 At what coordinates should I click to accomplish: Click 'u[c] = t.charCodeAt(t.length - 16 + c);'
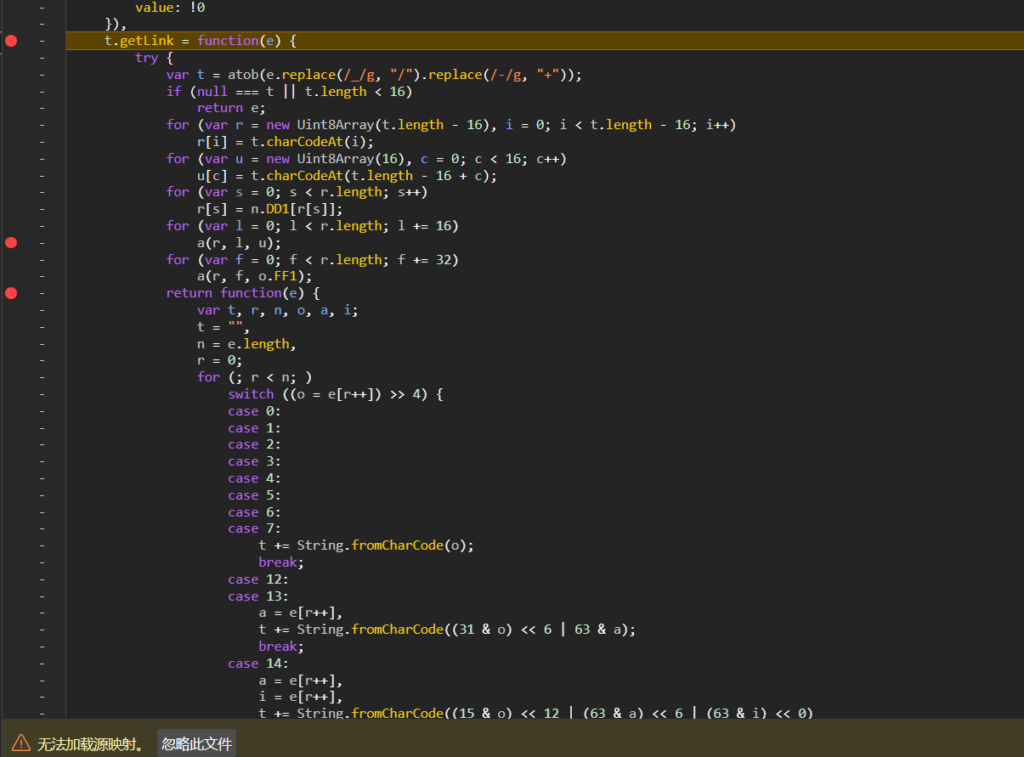347,176
